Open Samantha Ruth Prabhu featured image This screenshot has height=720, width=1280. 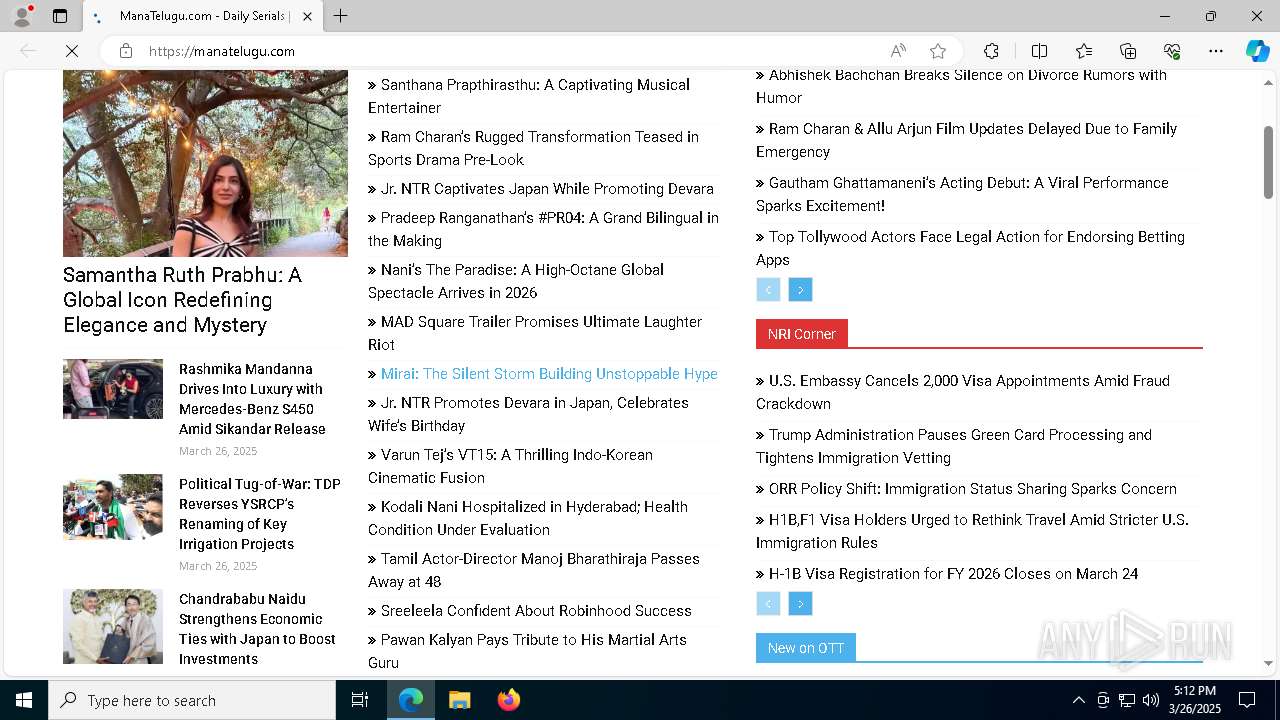coord(205,163)
